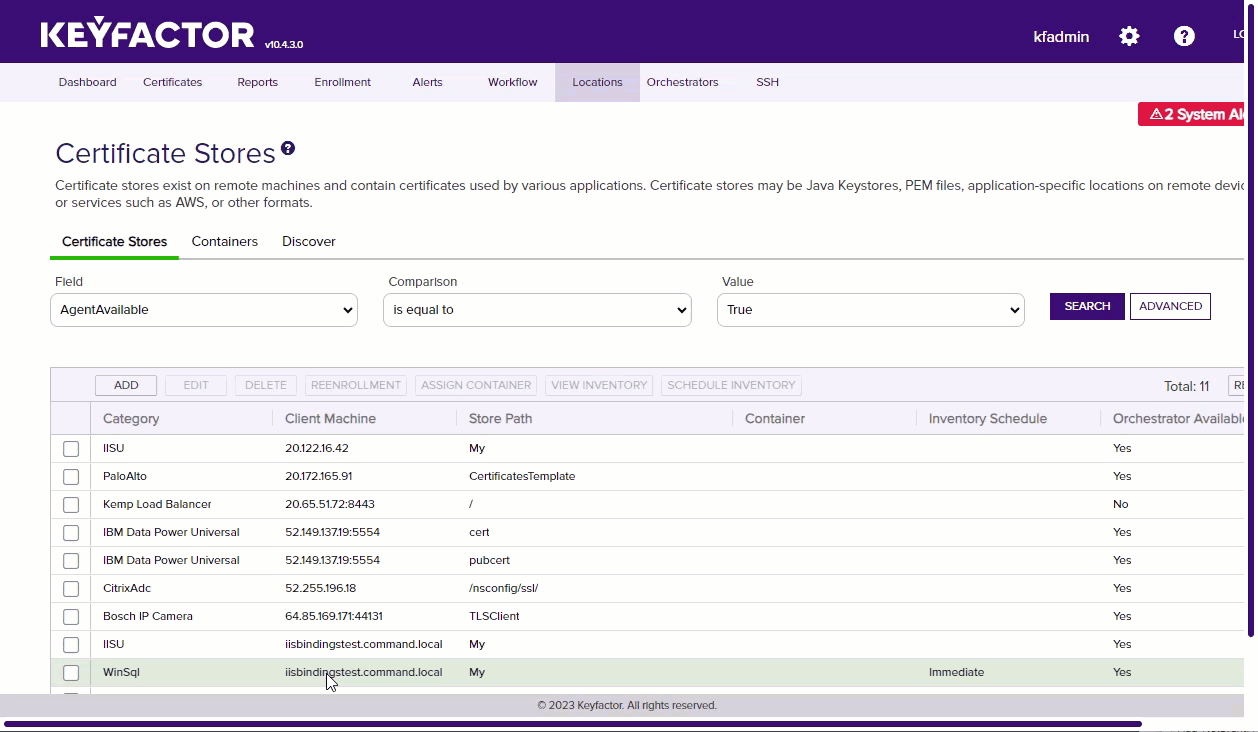The image size is (1258, 732).
Task: Click the 20.172.165.91 client machine cell
Action: click(x=318, y=476)
